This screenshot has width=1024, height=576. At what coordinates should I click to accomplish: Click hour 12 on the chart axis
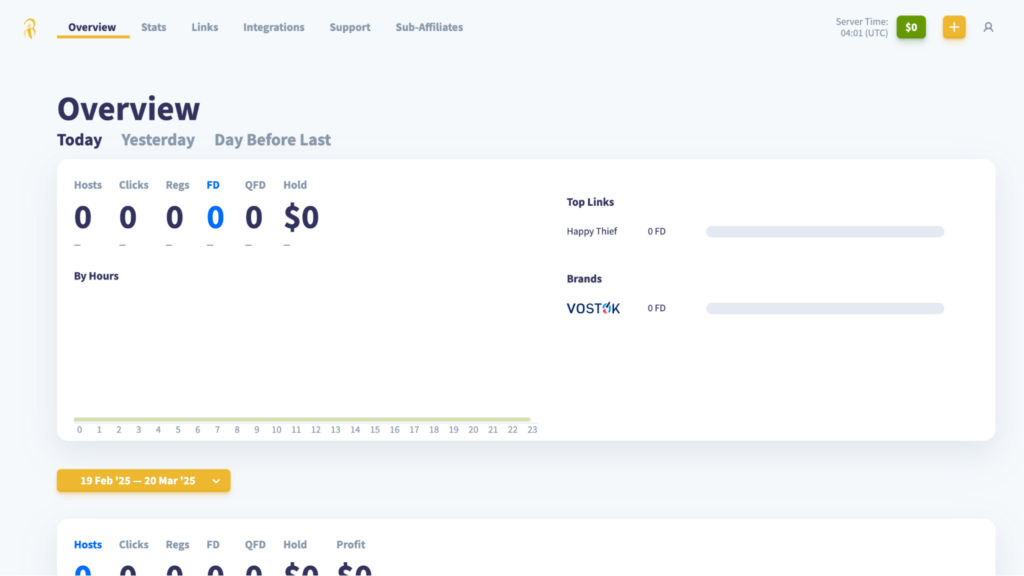point(316,430)
